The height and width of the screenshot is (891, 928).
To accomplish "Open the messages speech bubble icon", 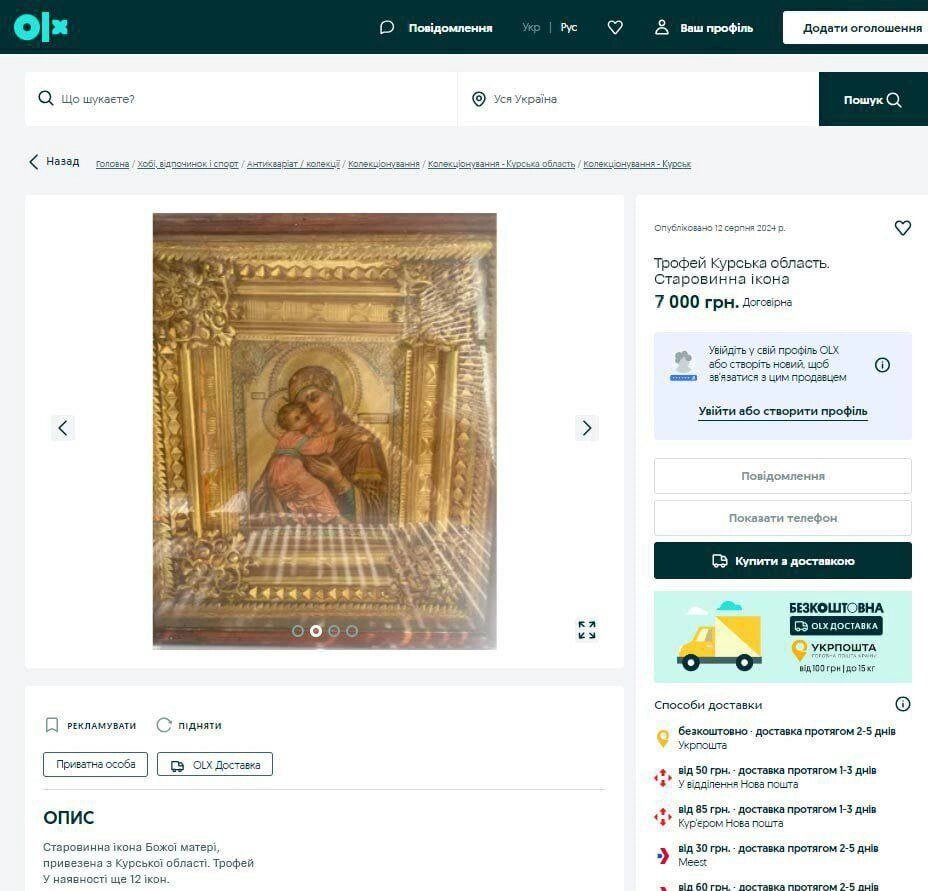I will pyautogui.click(x=386, y=27).
